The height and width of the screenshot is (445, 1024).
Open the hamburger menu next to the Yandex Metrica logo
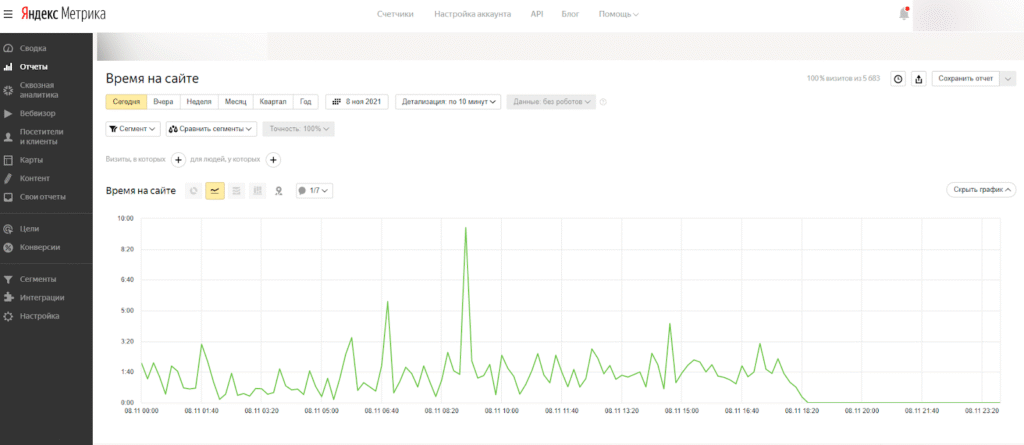(8, 14)
